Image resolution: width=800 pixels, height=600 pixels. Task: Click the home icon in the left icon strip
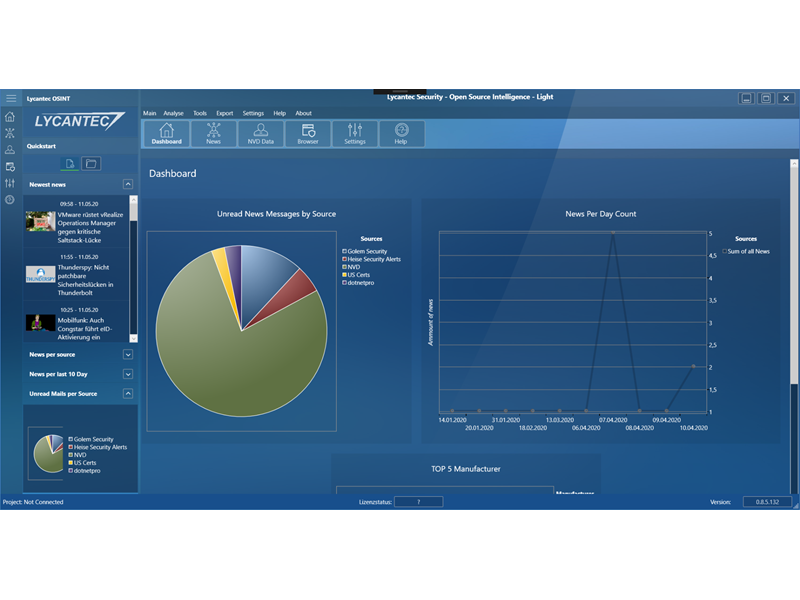click(10, 117)
